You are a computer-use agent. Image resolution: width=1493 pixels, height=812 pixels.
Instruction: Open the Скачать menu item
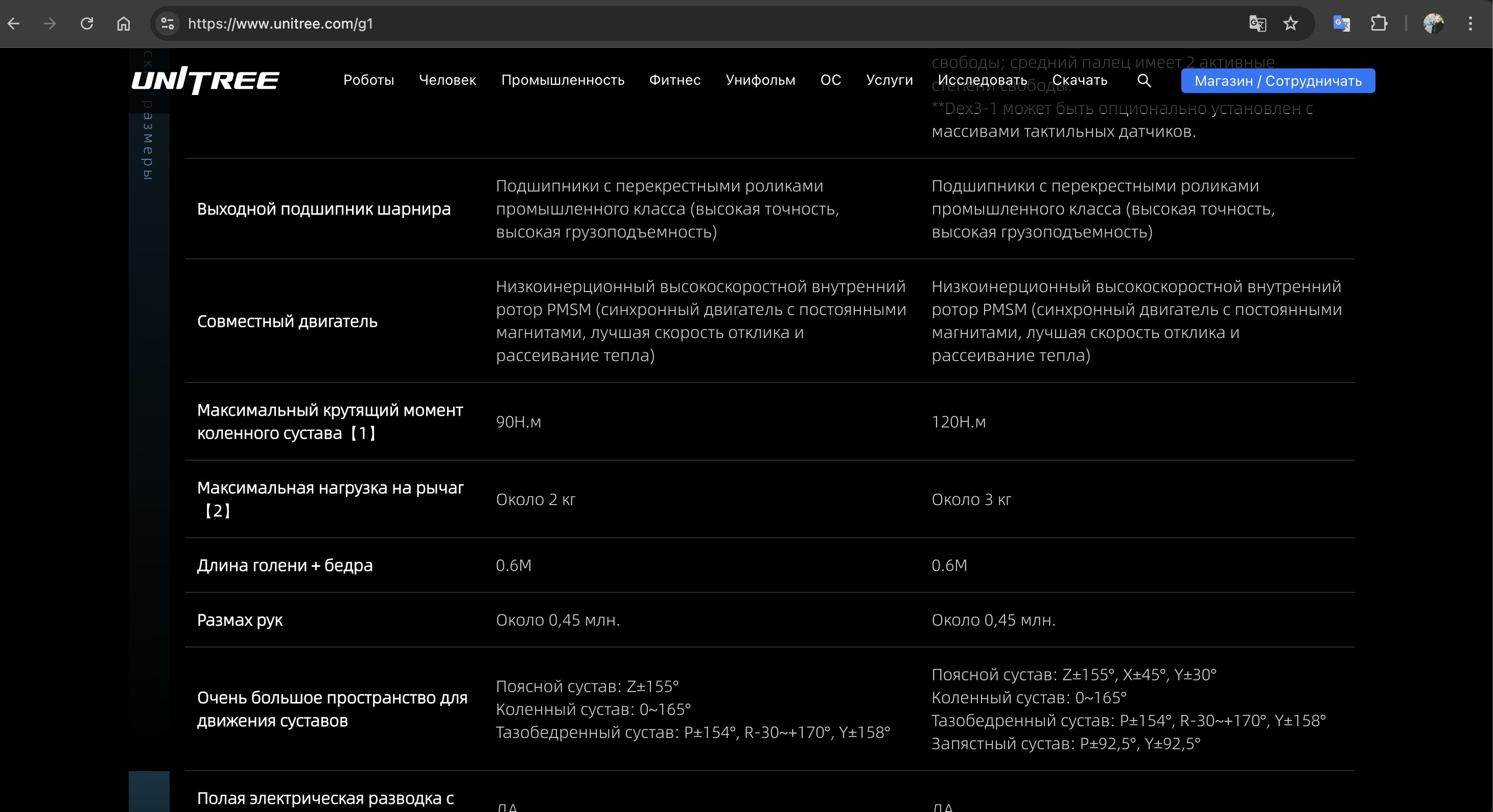click(1079, 80)
